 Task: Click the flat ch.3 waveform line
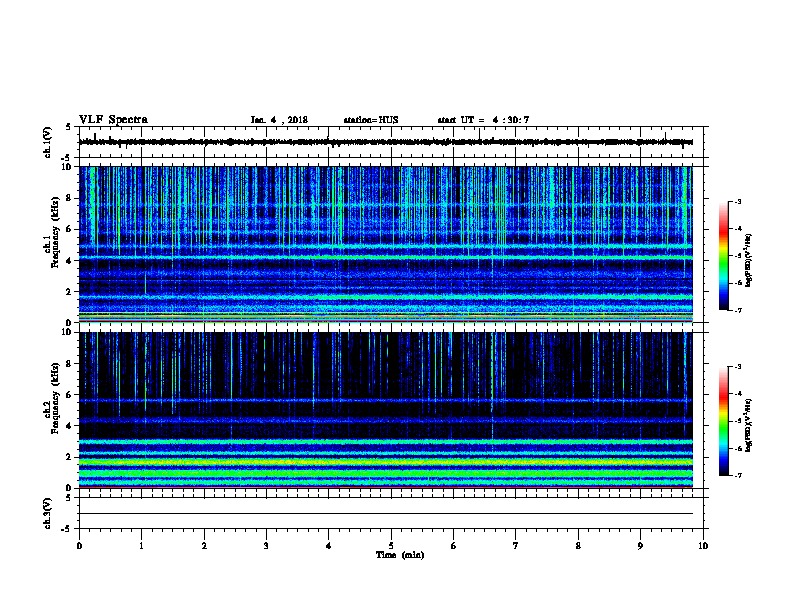point(386,514)
